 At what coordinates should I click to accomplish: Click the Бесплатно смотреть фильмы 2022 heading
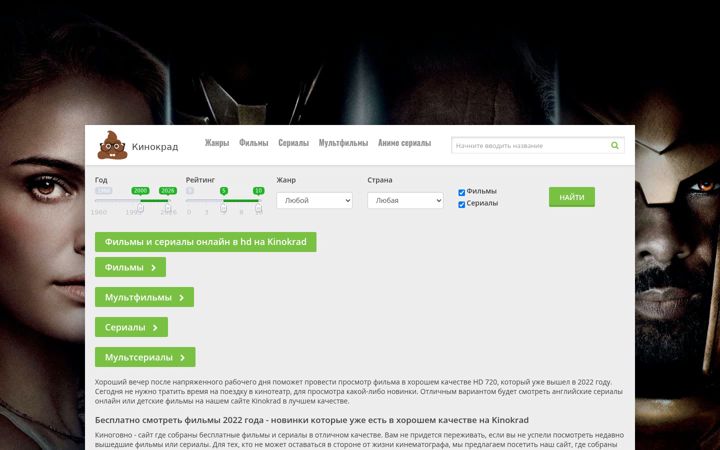pos(312,420)
